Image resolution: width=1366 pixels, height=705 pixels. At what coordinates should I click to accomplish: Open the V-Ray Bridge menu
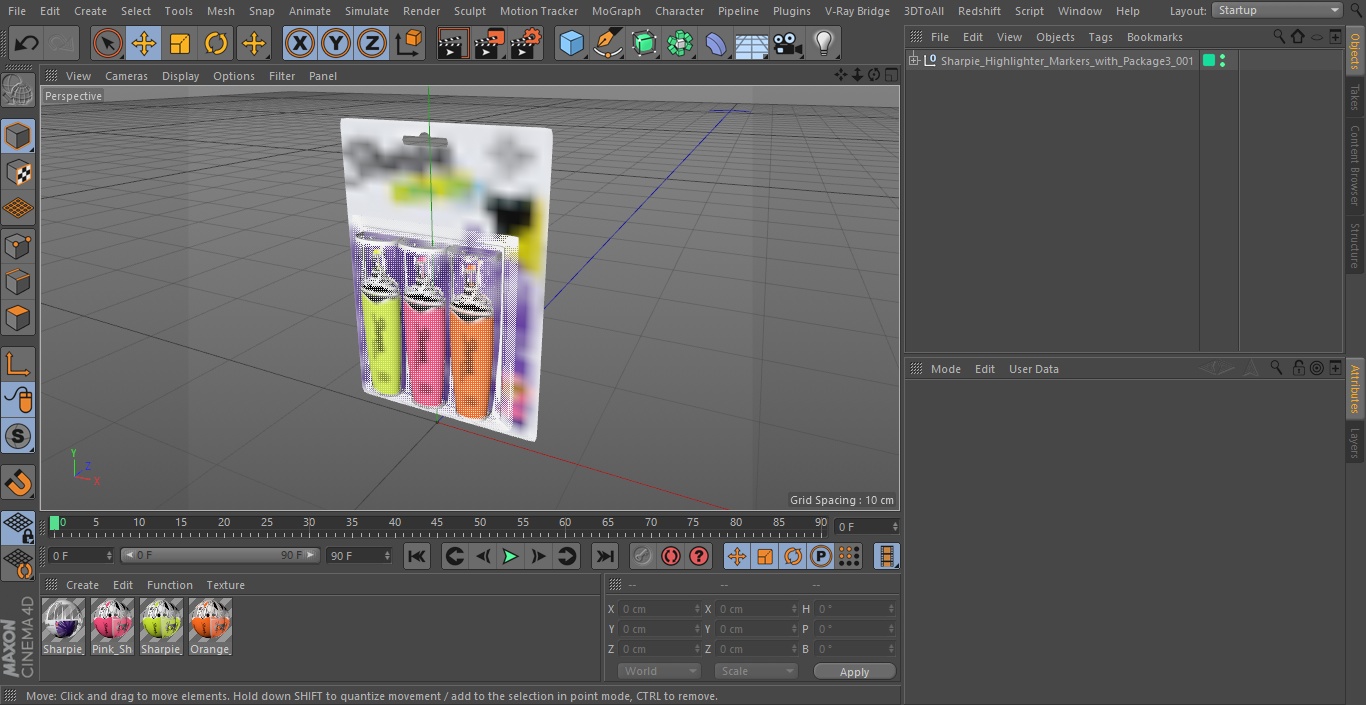point(857,11)
